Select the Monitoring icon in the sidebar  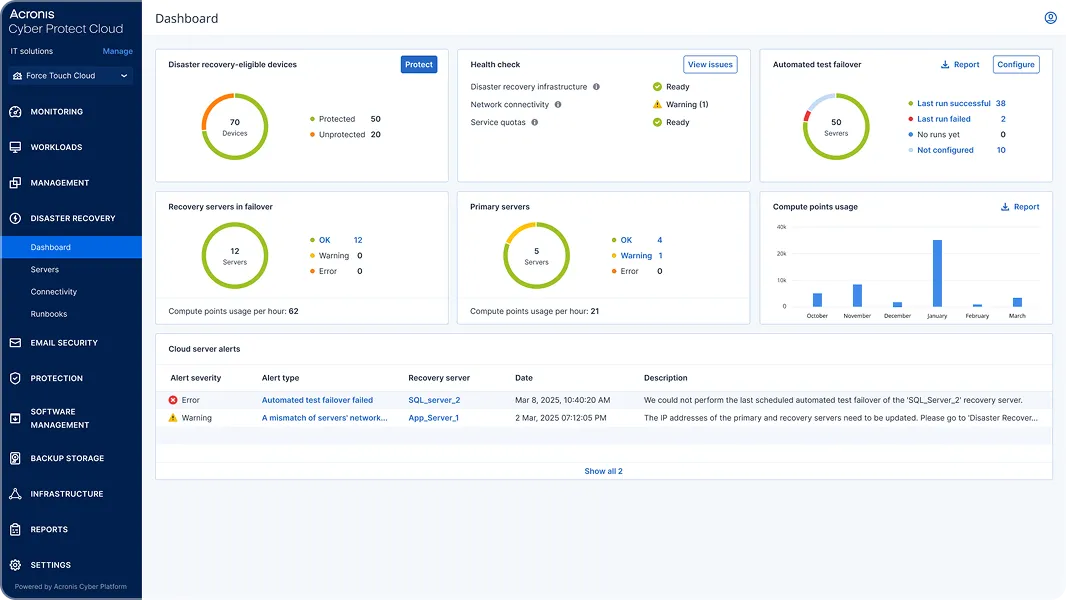14,111
